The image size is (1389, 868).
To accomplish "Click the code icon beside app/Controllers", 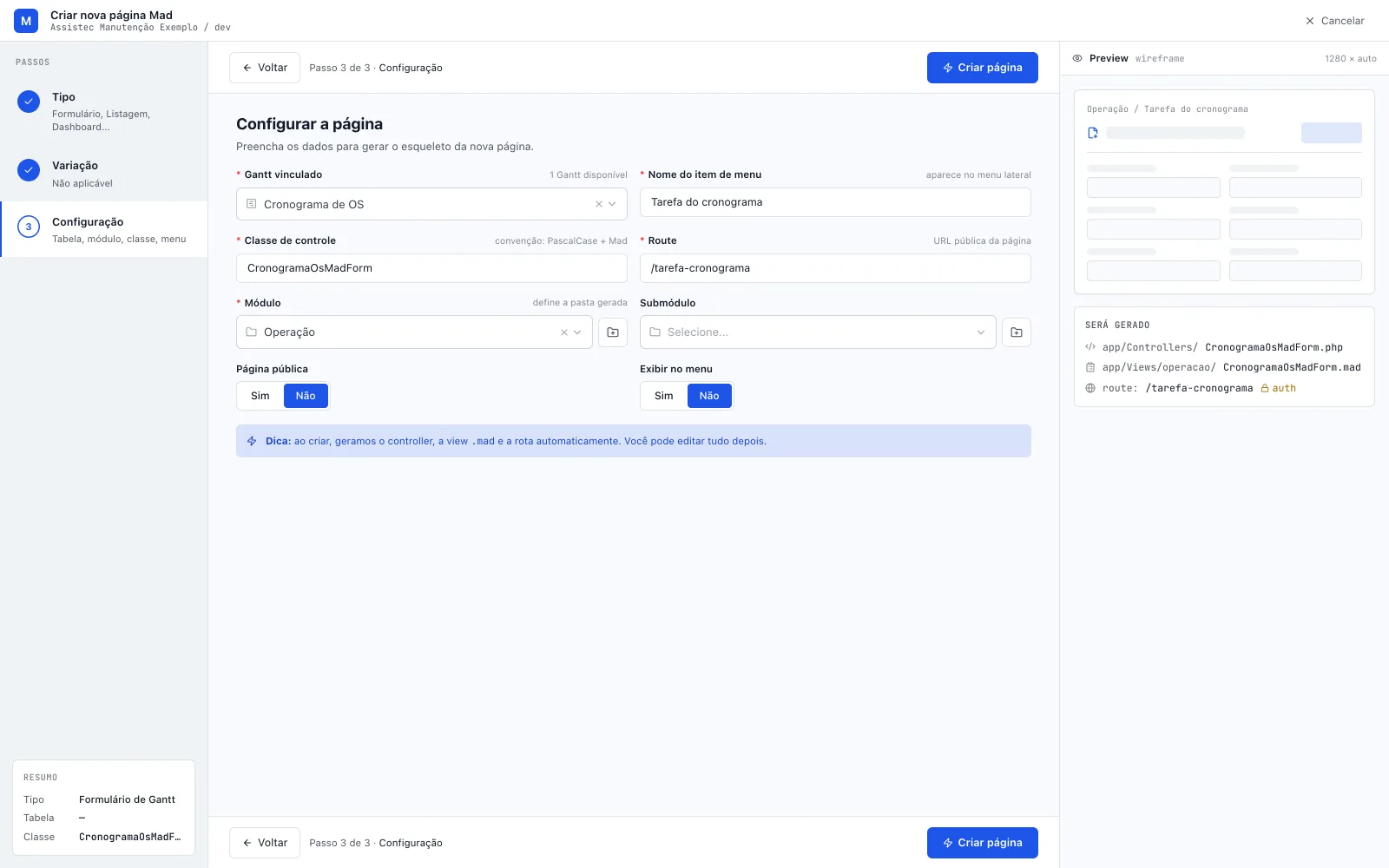I will point(1090,347).
